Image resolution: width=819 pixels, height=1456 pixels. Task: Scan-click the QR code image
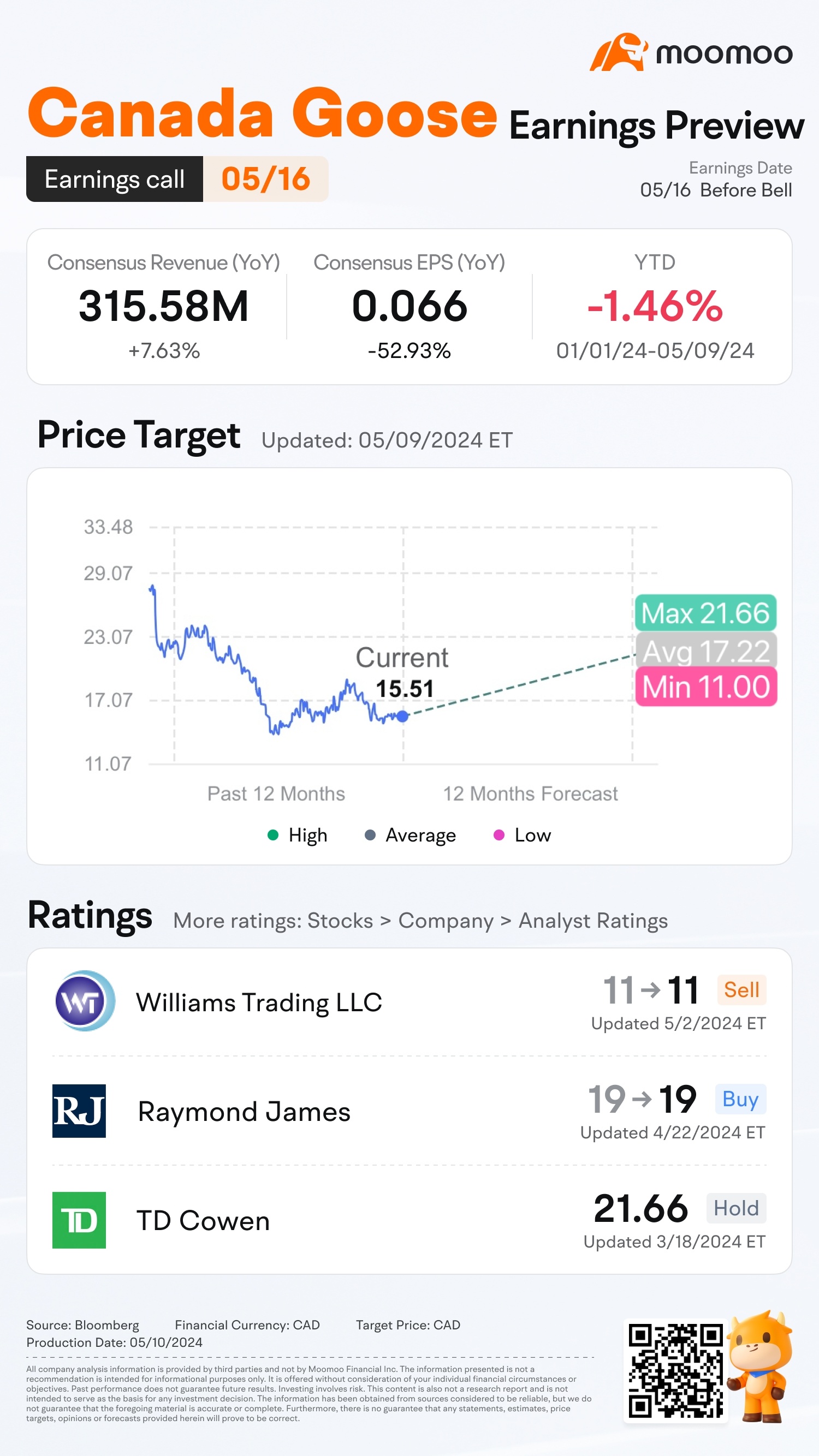coord(675,1370)
